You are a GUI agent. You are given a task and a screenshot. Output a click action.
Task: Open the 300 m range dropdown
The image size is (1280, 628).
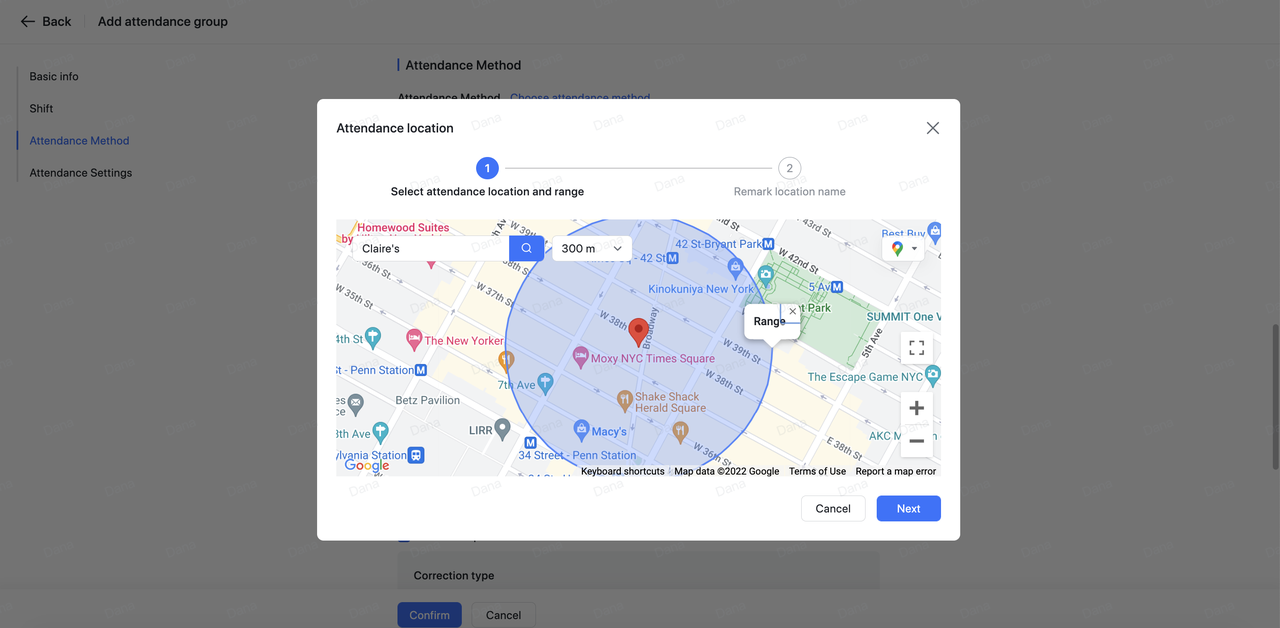[591, 248]
